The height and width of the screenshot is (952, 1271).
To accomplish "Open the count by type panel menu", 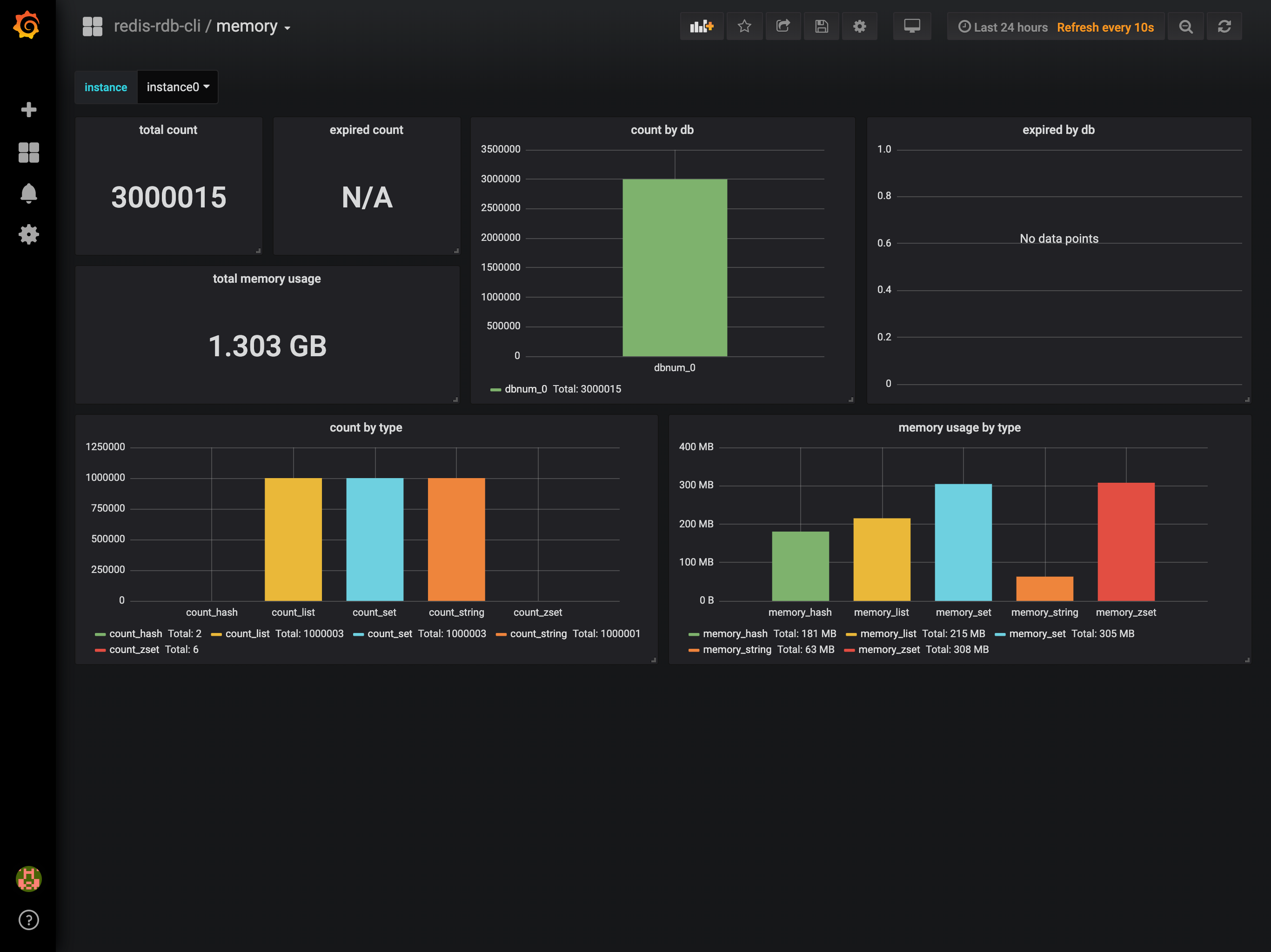I will pos(366,427).
